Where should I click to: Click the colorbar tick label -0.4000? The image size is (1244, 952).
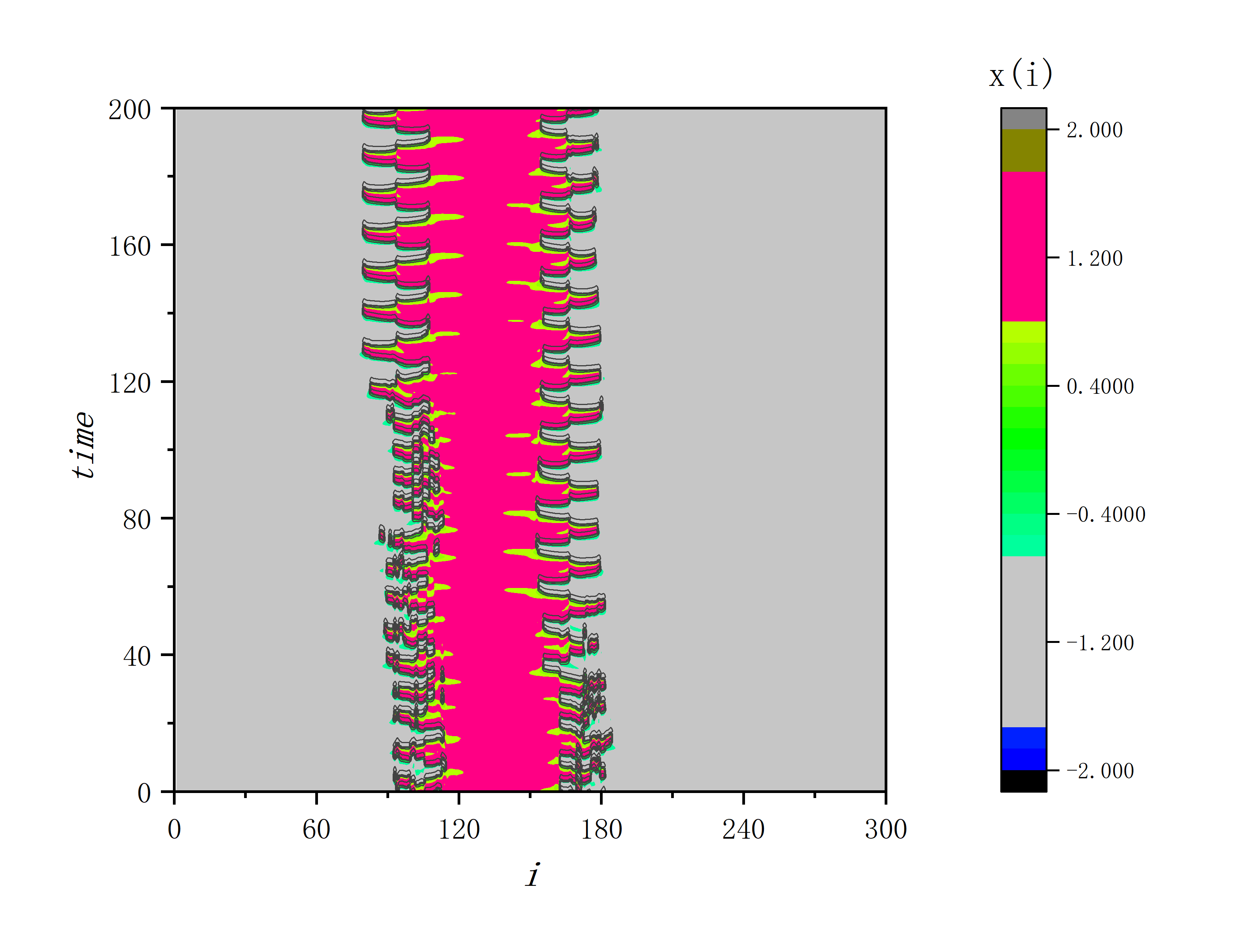1106,514
